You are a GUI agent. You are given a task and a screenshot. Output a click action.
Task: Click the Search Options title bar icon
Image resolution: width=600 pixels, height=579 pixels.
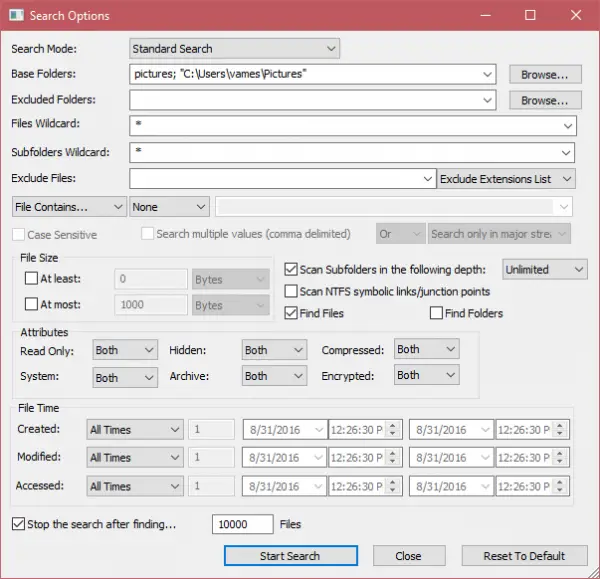(x=15, y=15)
